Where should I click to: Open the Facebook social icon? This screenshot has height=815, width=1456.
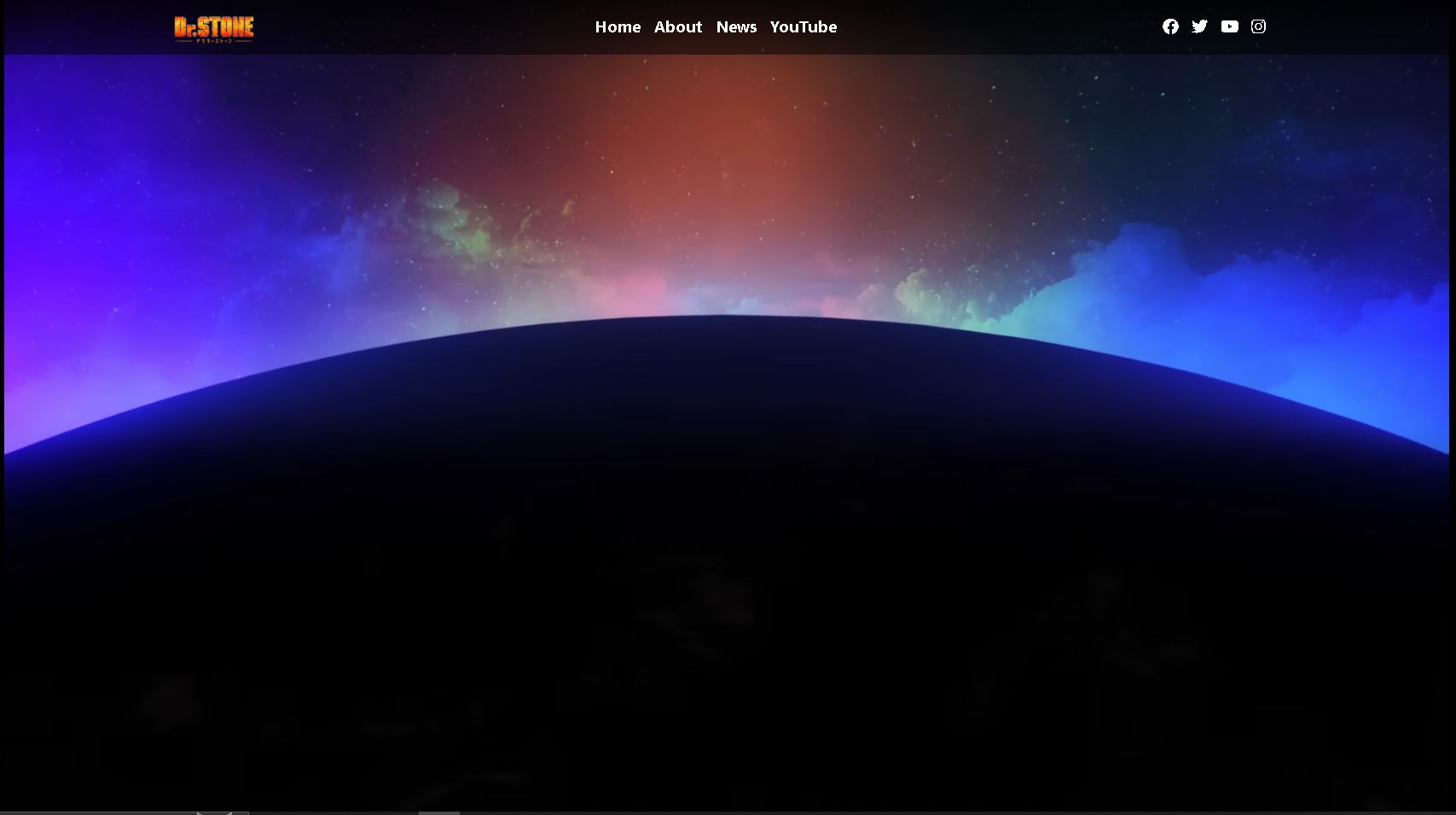1170,26
